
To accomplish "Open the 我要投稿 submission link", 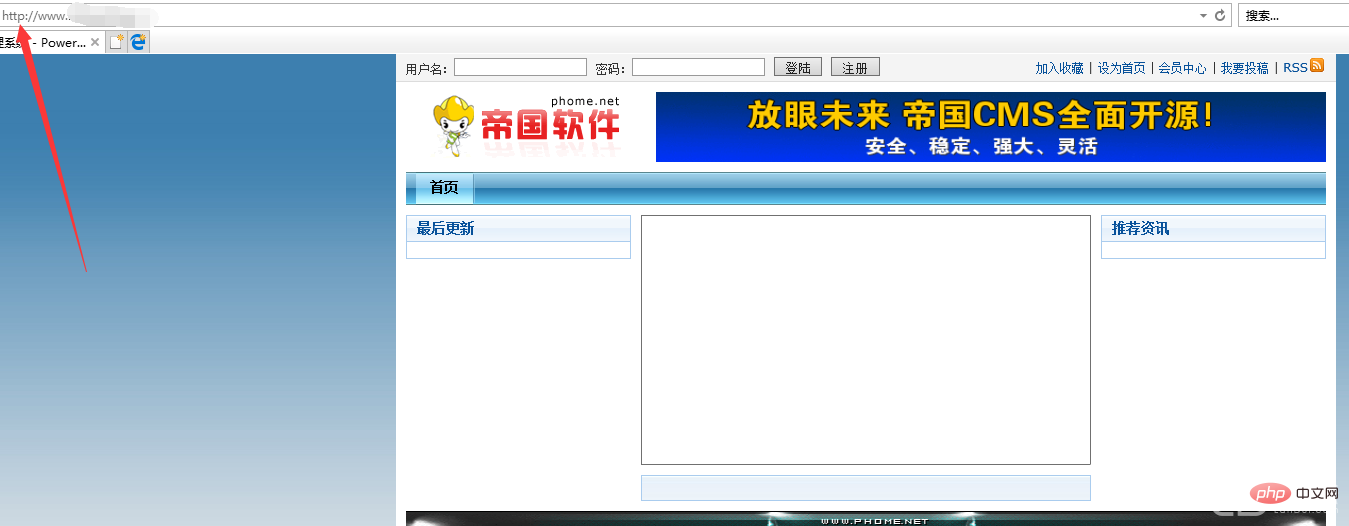I will pyautogui.click(x=1244, y=68).
